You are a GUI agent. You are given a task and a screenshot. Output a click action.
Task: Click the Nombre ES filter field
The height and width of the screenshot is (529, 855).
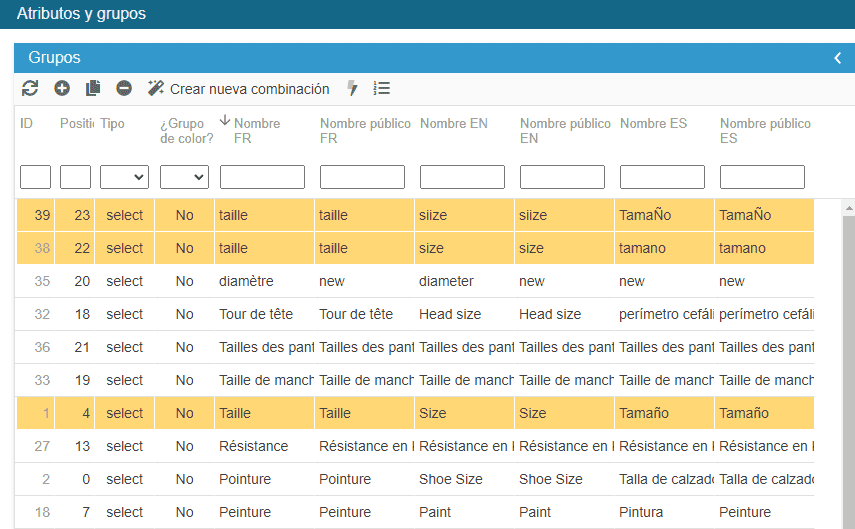tap(662, 177)
